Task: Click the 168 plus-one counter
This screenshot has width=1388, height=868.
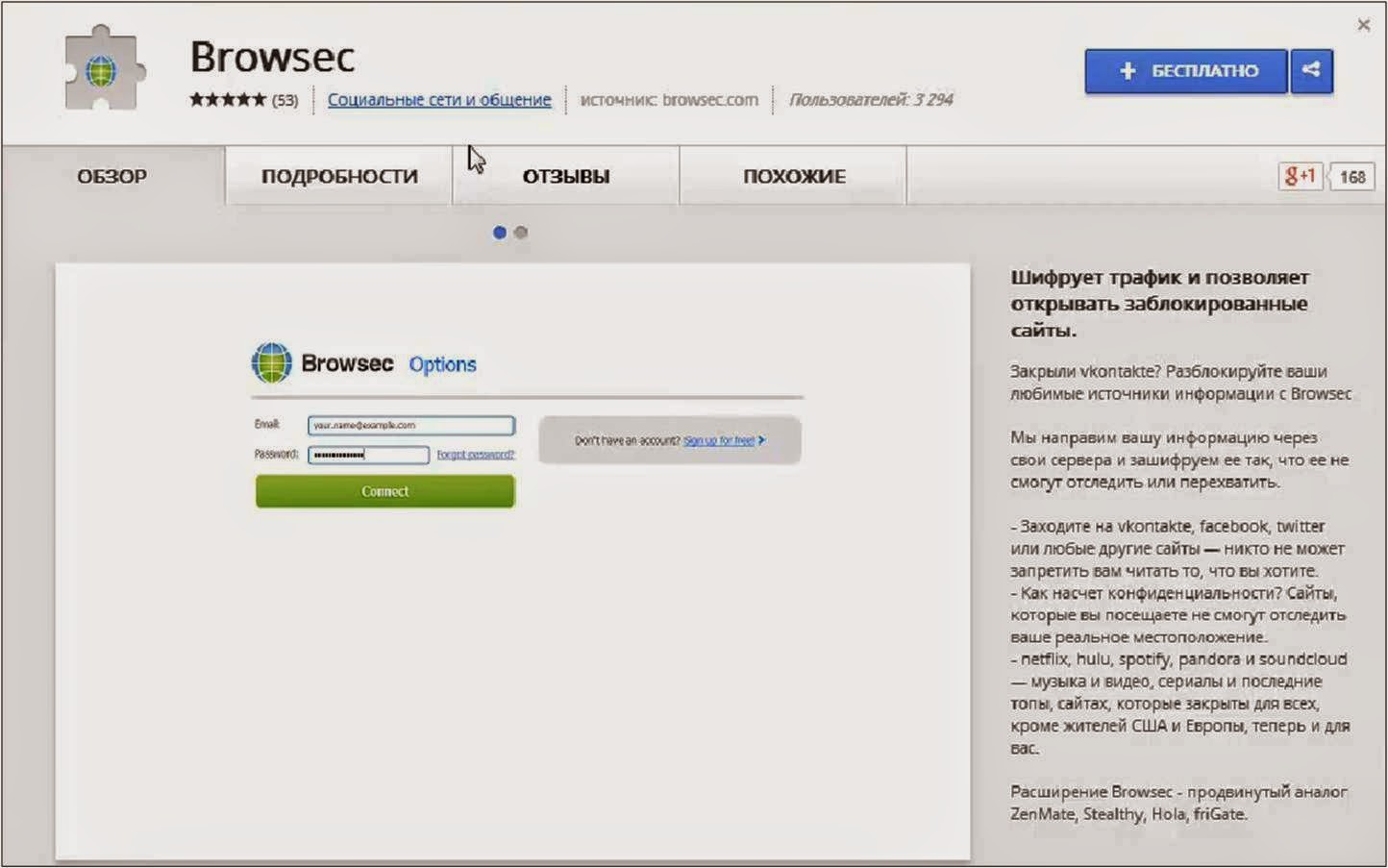Action: pos(1352,177)
